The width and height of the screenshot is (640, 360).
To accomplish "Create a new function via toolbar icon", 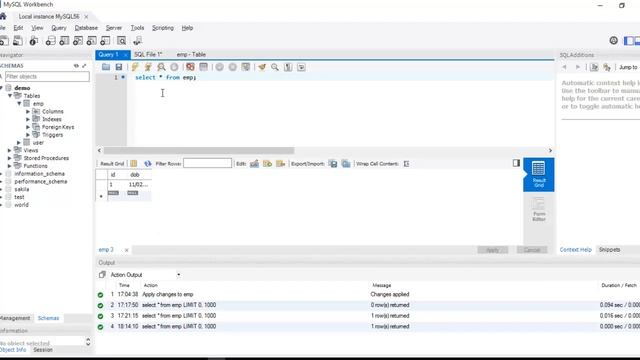I will point(105,40).
